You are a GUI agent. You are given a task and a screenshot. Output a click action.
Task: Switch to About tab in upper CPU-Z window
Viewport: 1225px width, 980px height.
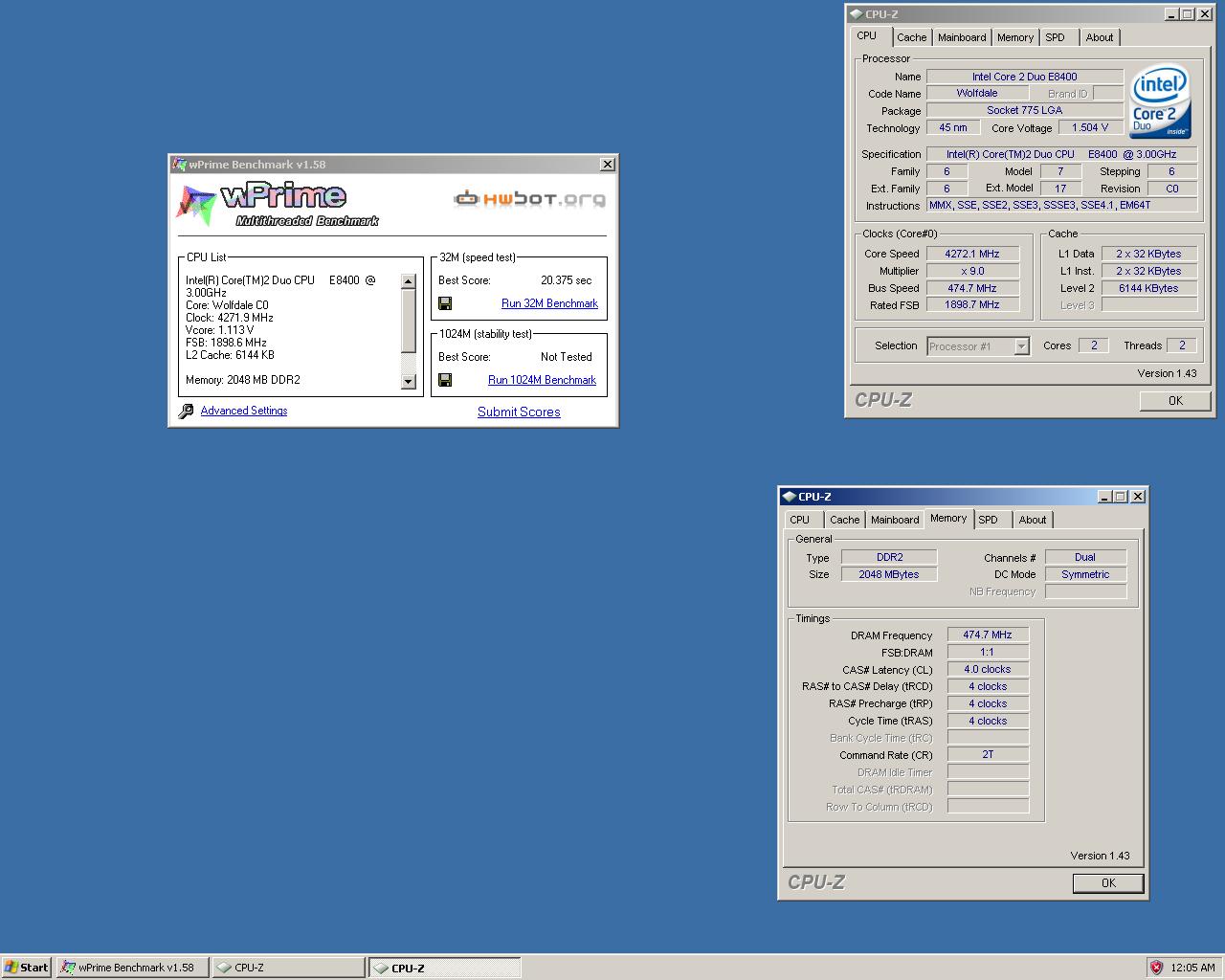(1100, 37)
